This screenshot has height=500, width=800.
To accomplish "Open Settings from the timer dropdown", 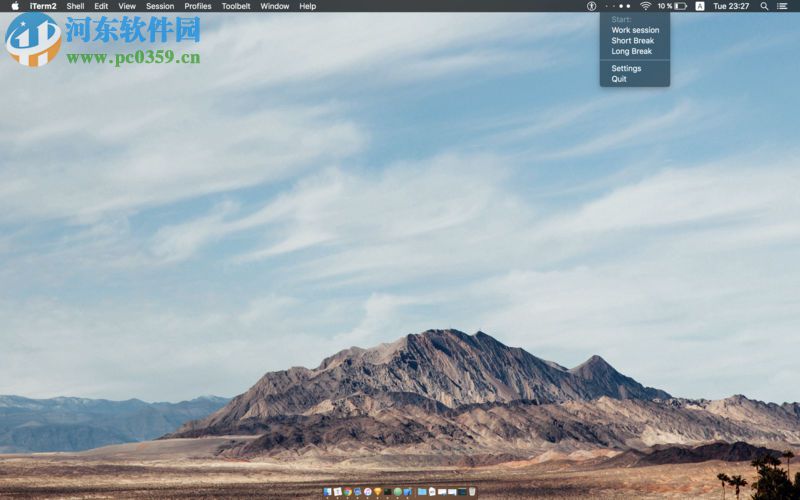I will click(626, 68).
